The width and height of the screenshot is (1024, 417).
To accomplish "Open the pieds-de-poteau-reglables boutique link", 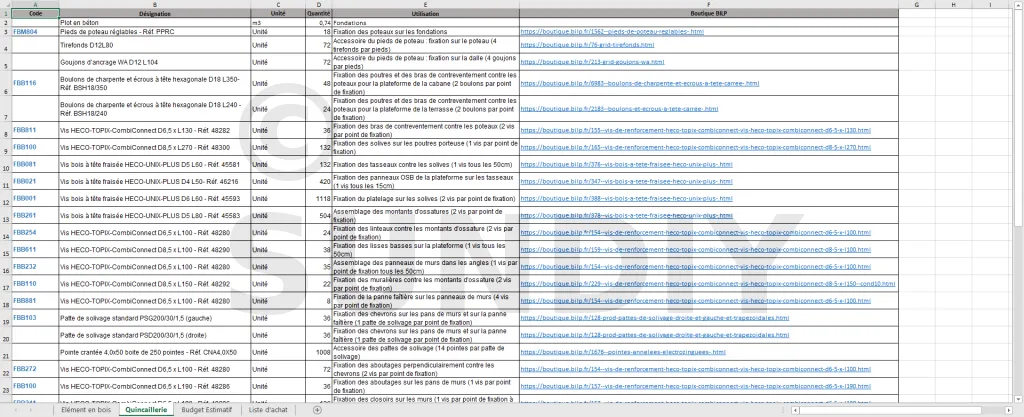I will pyautogui.click(x=612, y=32).
